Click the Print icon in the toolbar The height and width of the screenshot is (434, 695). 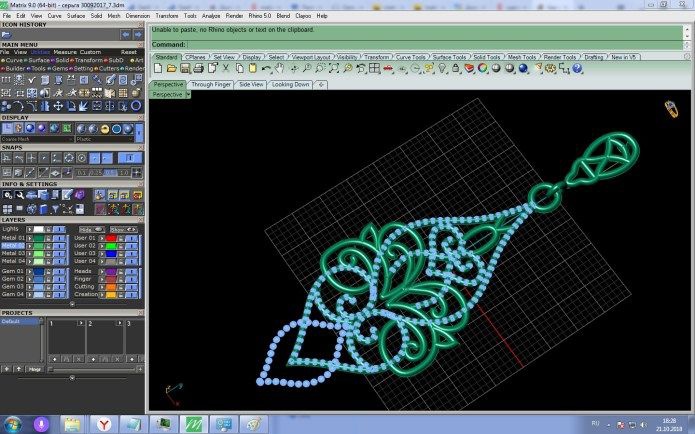tap(199, 68)
